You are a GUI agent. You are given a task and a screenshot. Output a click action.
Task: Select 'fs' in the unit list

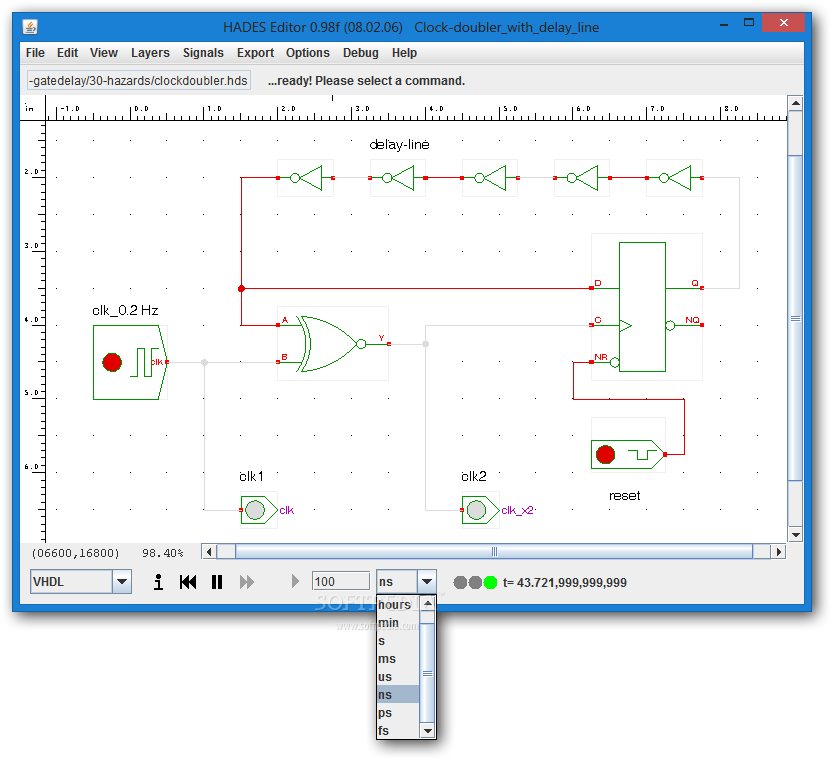tap(397, 731)
